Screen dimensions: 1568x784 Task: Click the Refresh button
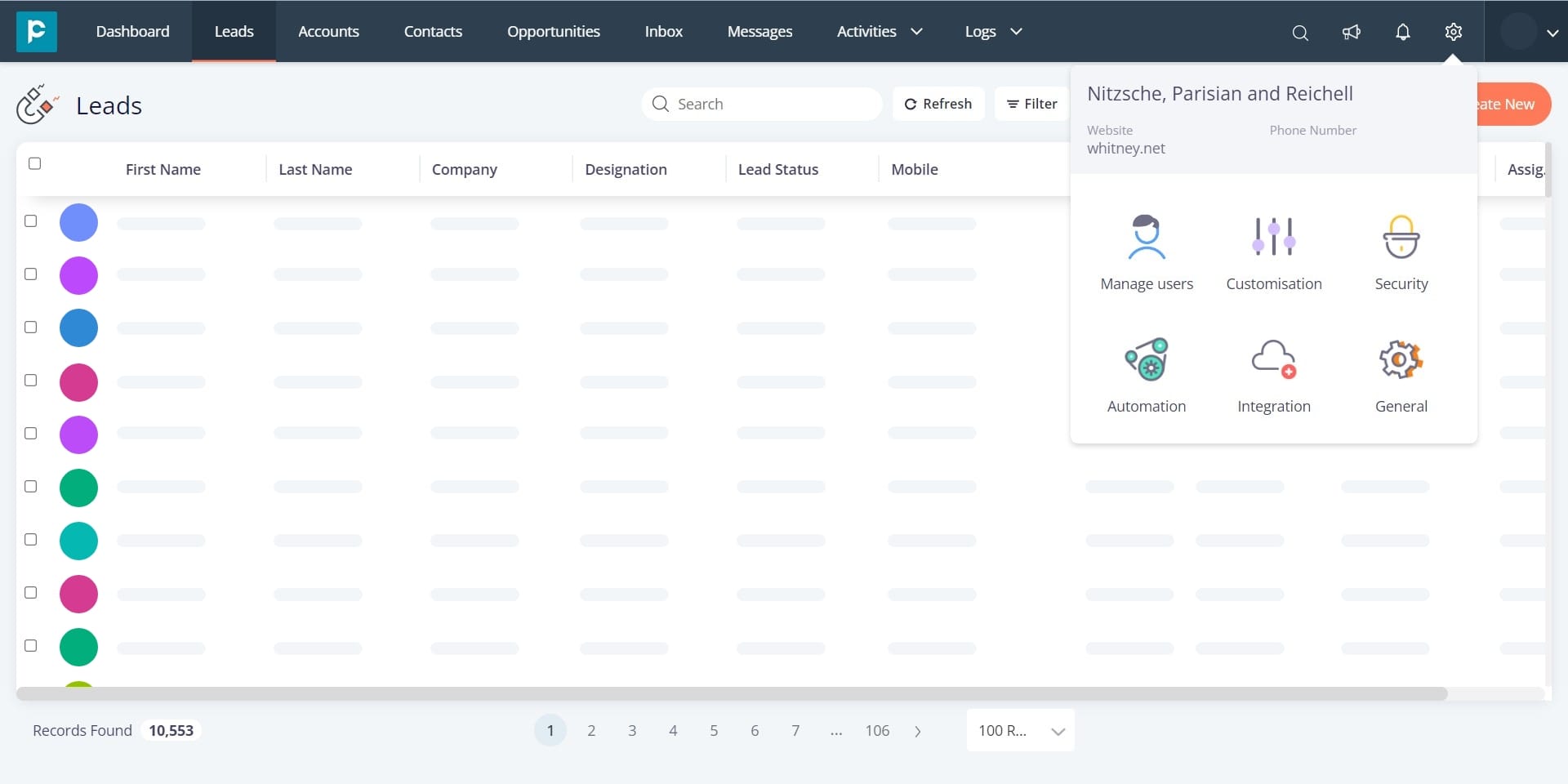(x=938, y=104)
